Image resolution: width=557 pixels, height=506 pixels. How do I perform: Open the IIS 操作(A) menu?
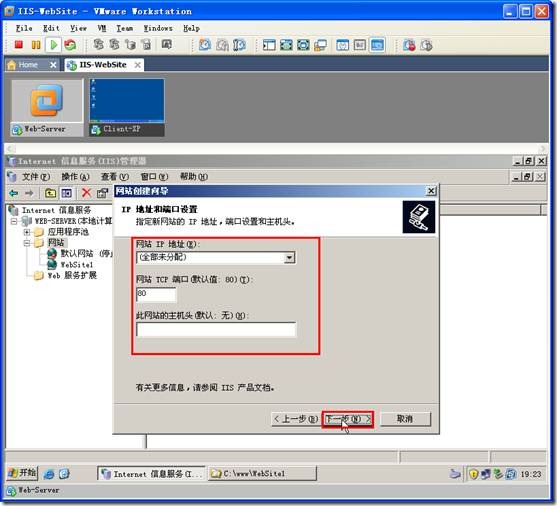point(75,177)
